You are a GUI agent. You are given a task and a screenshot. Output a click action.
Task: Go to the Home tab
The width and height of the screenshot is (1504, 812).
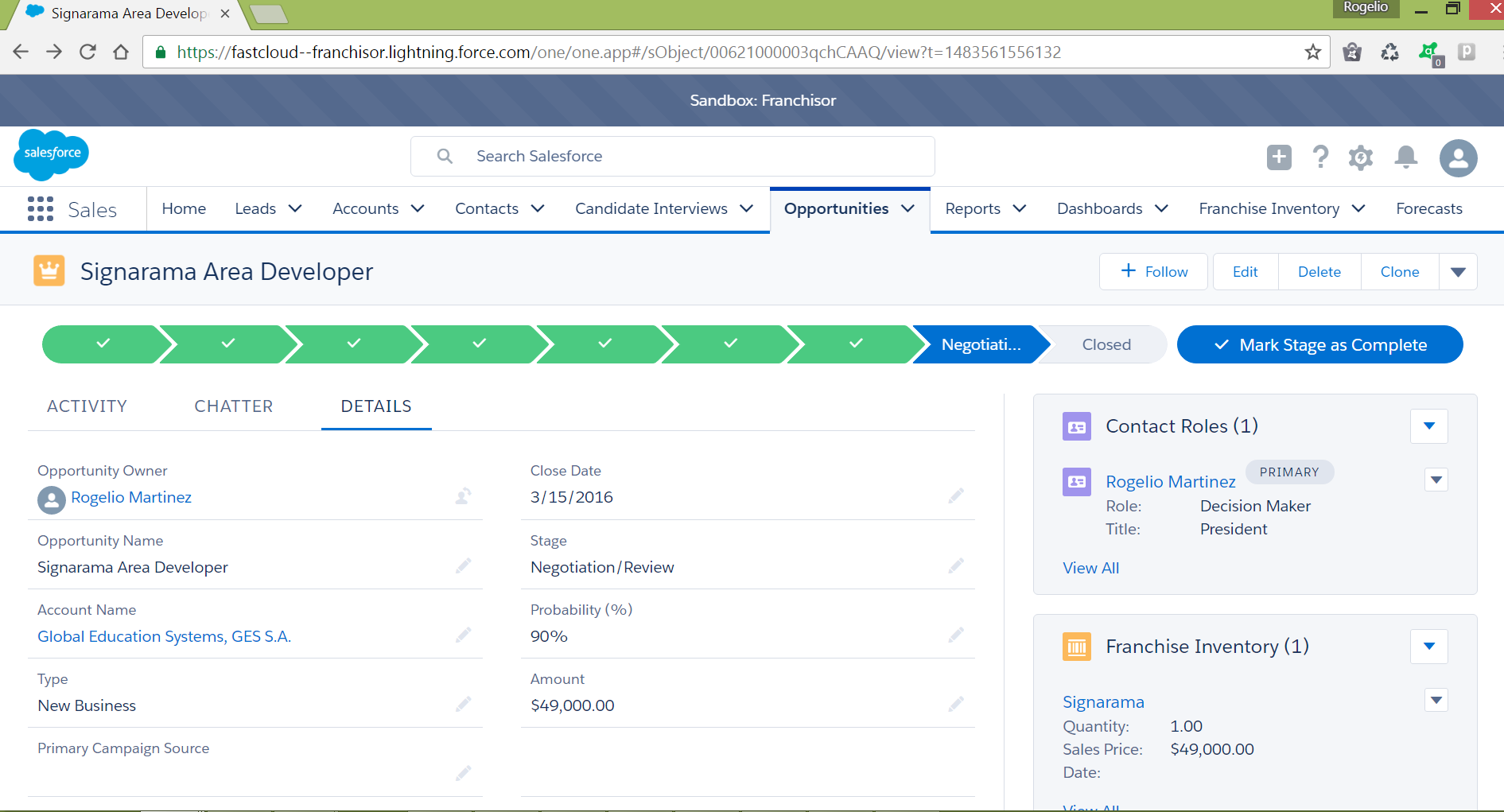[x=184, y=208]
